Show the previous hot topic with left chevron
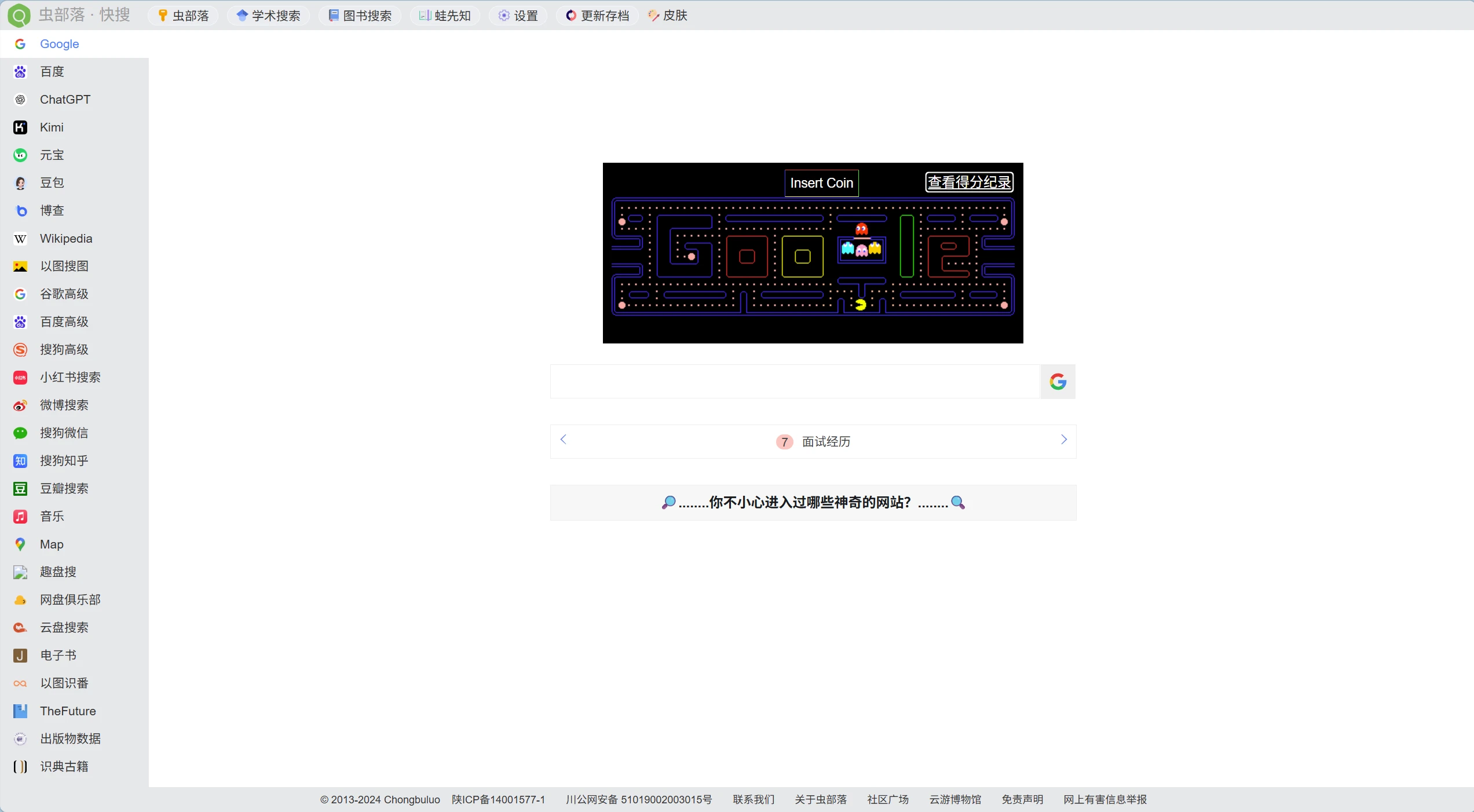Image resolution: width=1474 pixels, height=812 pixels. click(563, 440)
